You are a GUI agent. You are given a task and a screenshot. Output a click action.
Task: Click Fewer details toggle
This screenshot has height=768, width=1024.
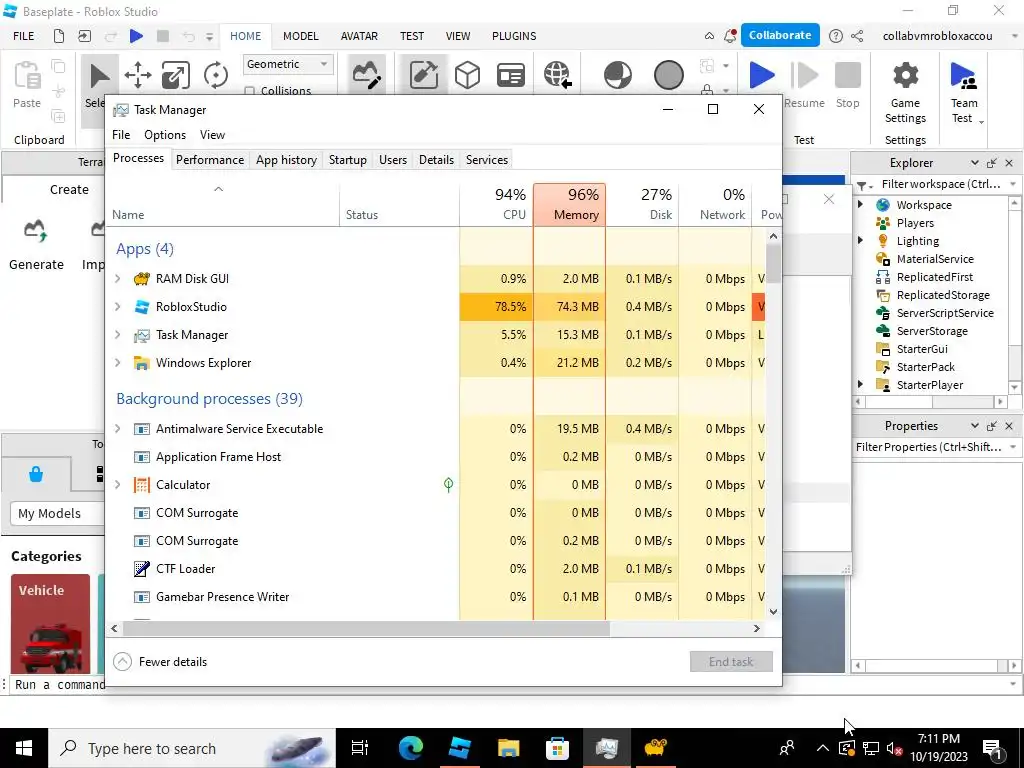pyautogui.click(x=160, y=662)
